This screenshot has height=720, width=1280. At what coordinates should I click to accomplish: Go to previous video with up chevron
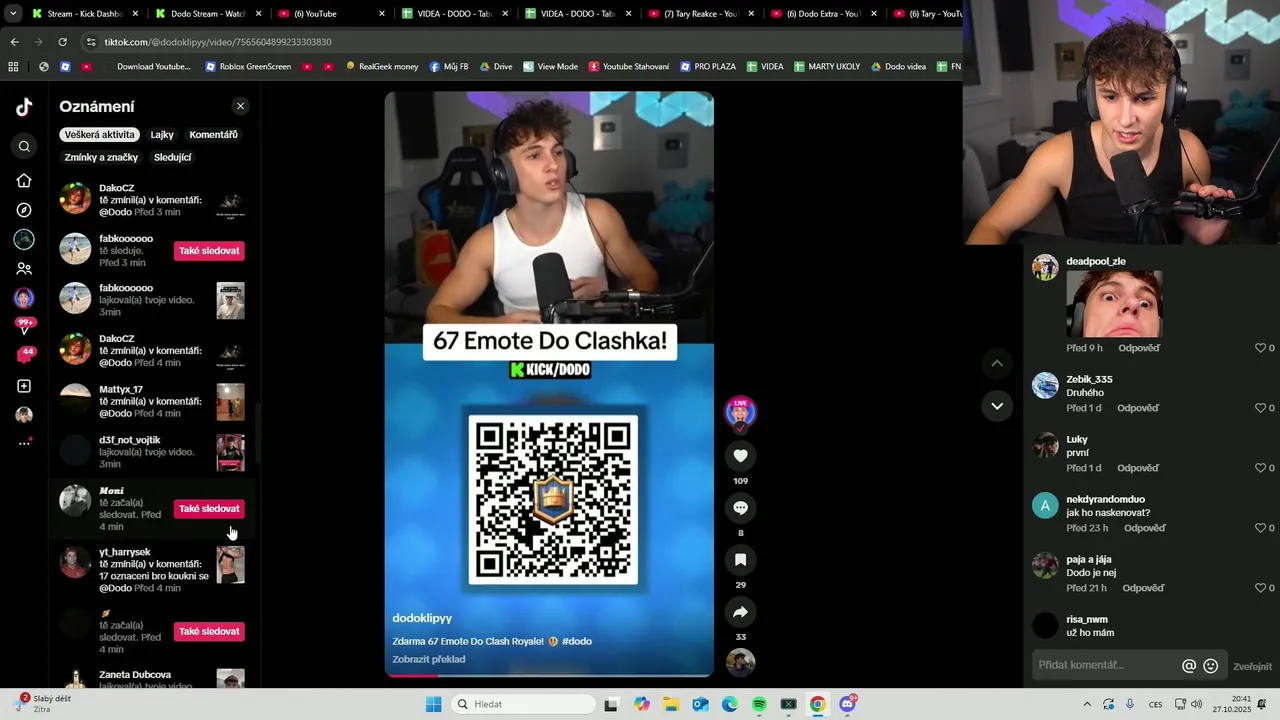997,363
